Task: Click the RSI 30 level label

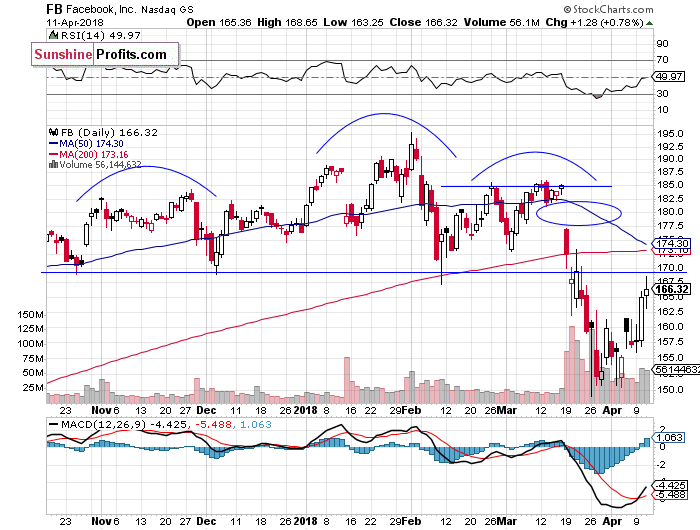Action: point(662,93)
